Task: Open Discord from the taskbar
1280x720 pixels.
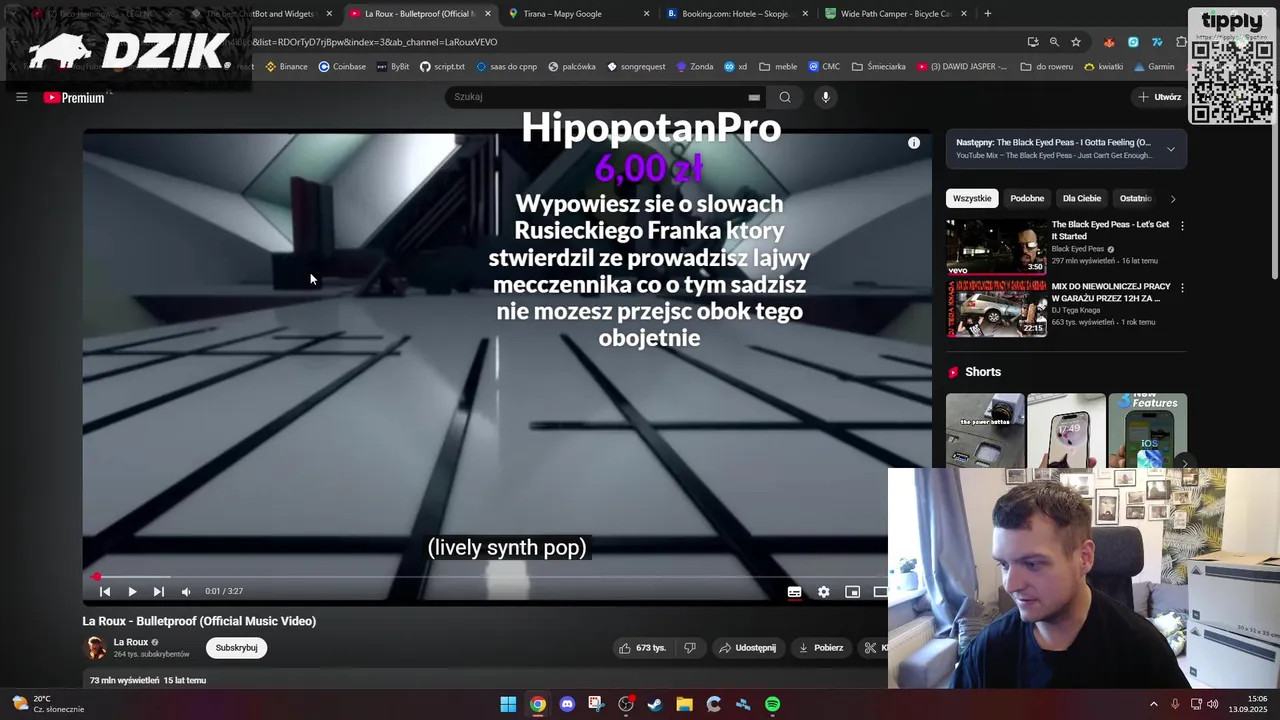Action: pos(567,704)
